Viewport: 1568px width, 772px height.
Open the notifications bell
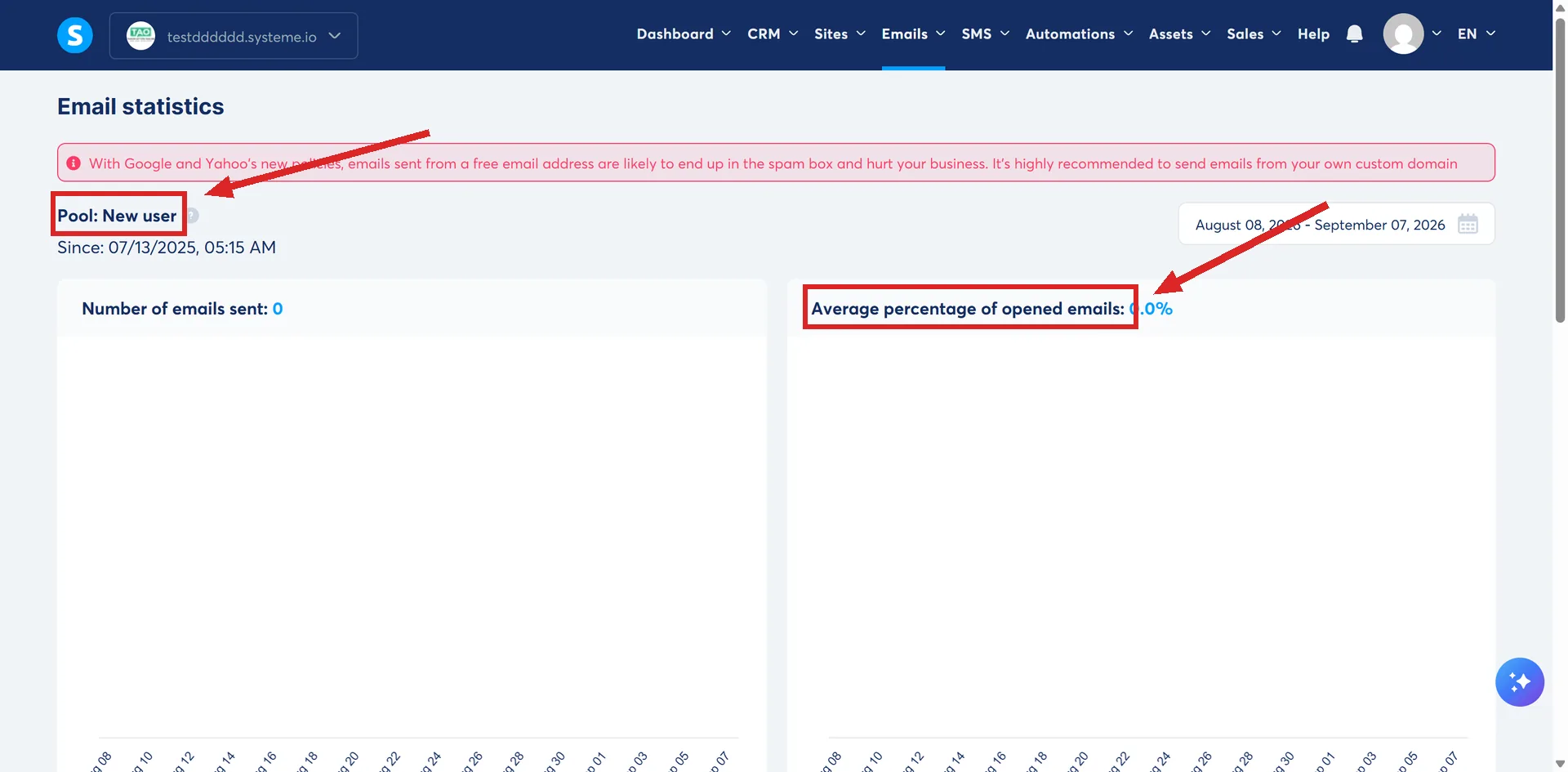point(1354,33)
